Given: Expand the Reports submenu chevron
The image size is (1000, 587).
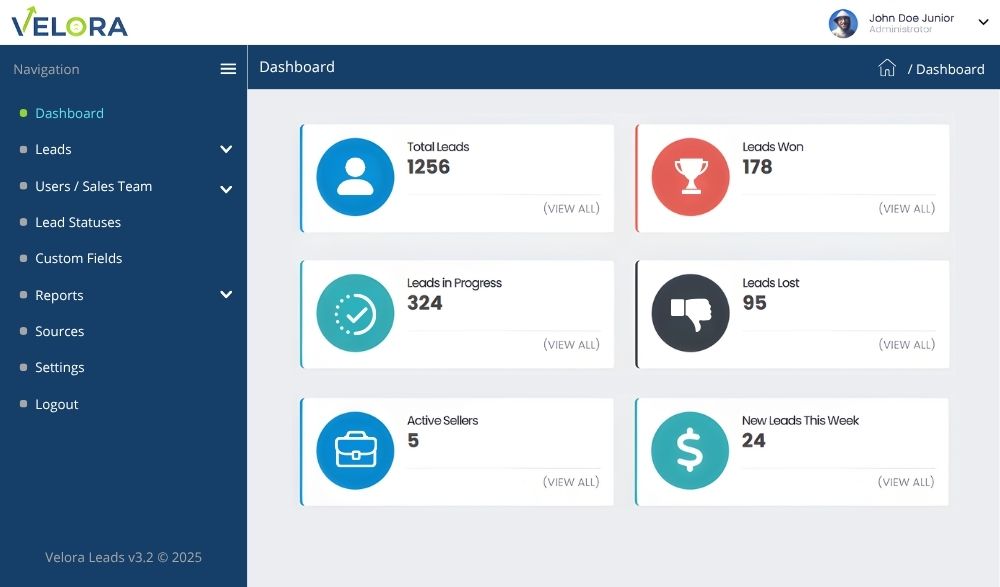Looking at the screenshot, I should (x=226, y=294).
